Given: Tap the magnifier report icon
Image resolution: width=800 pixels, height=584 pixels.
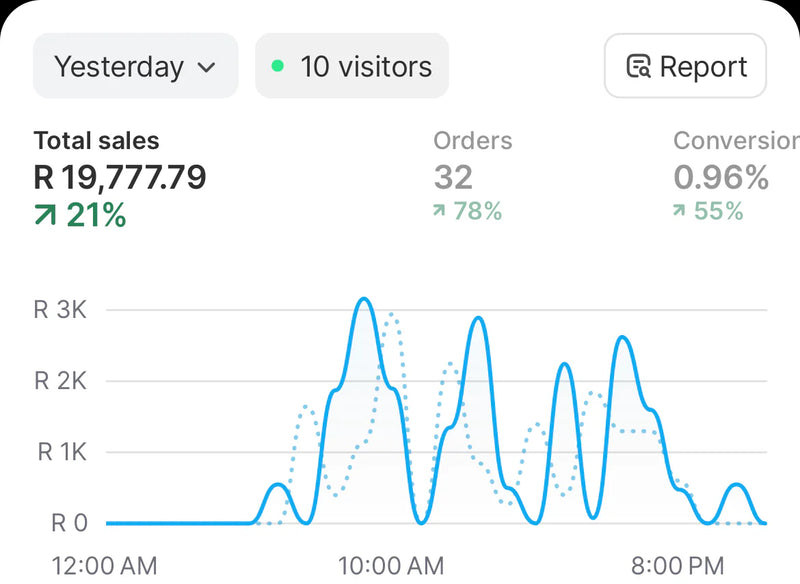Looking at the screenshot, I should point(637,67).
